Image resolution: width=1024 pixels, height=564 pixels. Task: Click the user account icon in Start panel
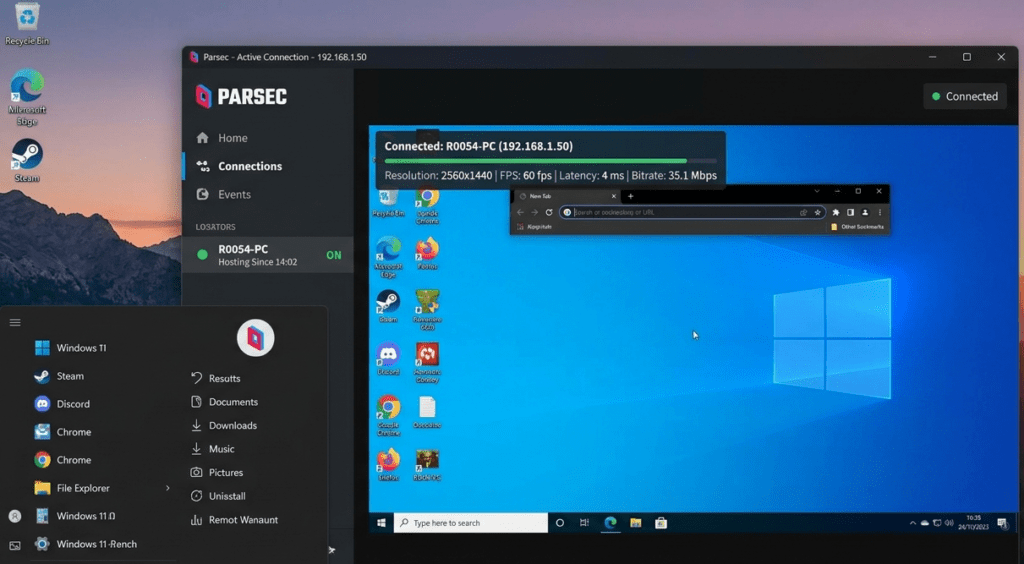pos(15,516)
